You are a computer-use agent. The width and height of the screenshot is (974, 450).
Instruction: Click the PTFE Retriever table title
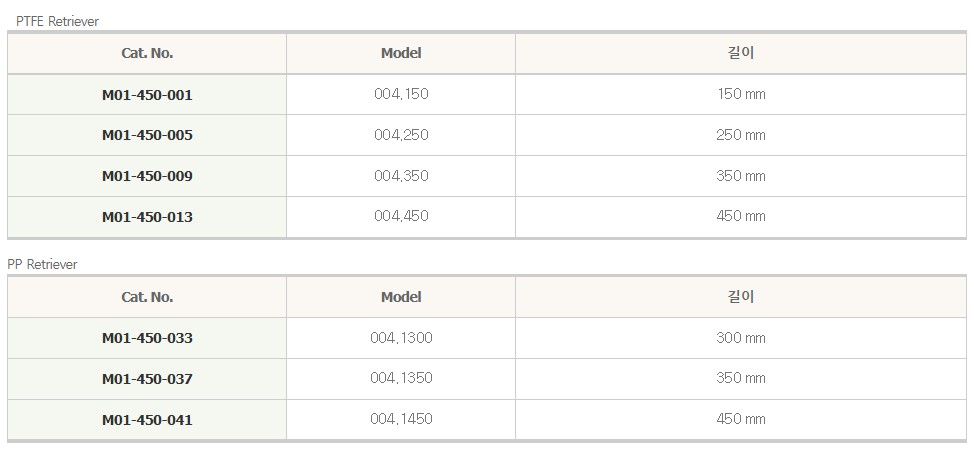(x=57, y=21)
